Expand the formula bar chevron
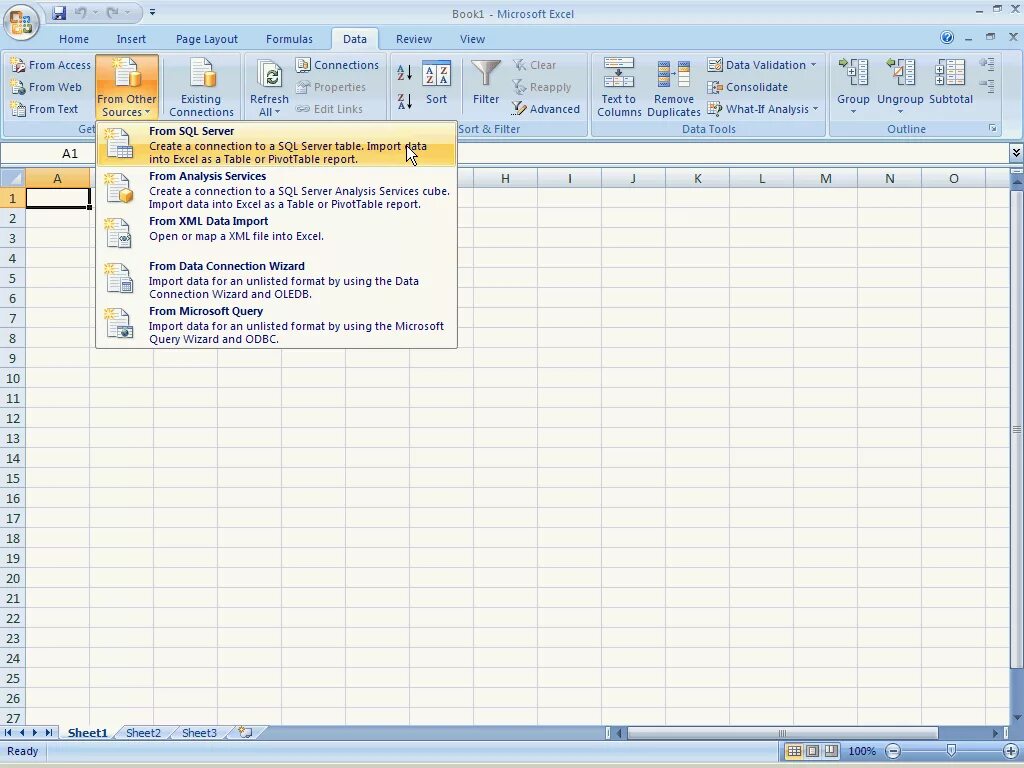The width and height of the screenshot is (1024, 768). pyautogui.click(x=1016, y=153)
